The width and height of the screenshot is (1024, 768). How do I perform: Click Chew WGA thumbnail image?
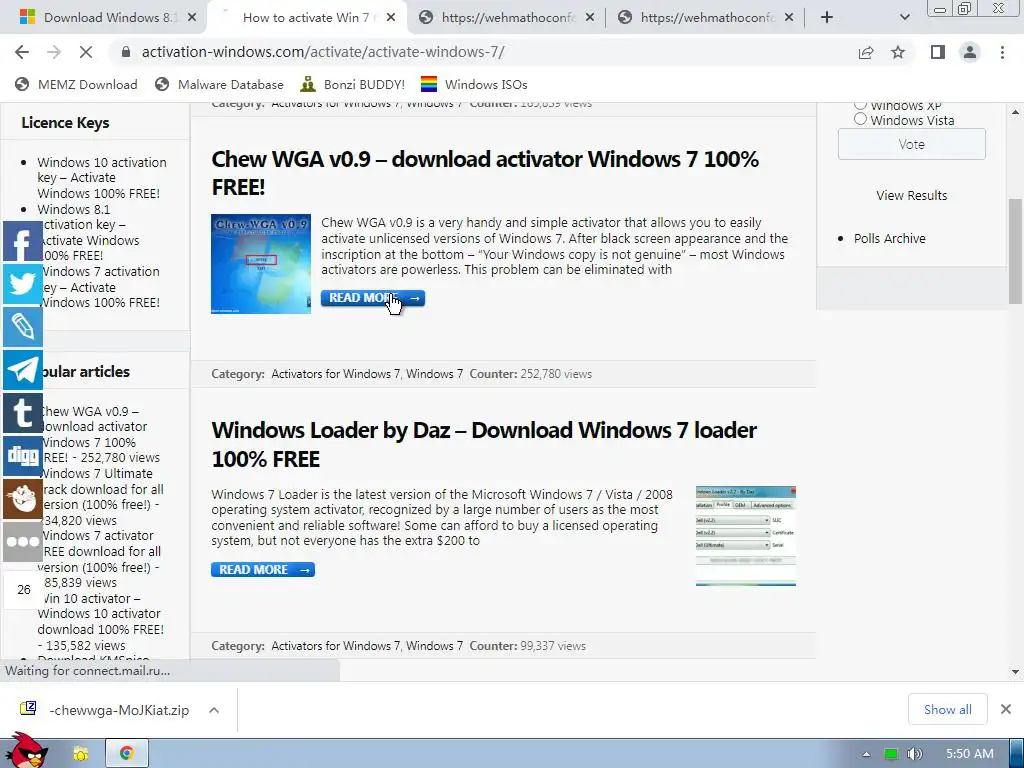261,264
